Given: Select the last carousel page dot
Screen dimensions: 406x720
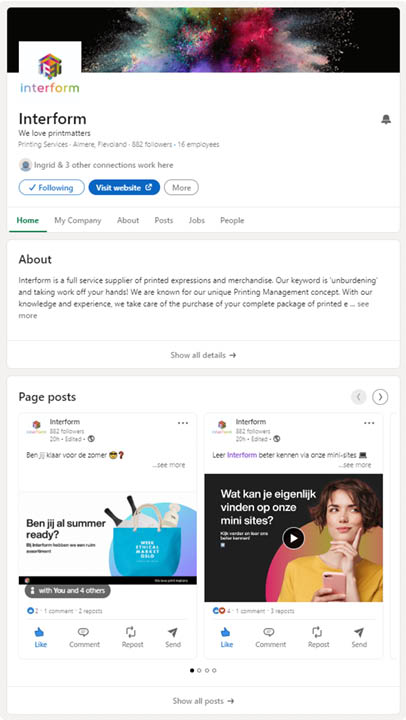Looking at the screenshot, I should pos(214,670).
